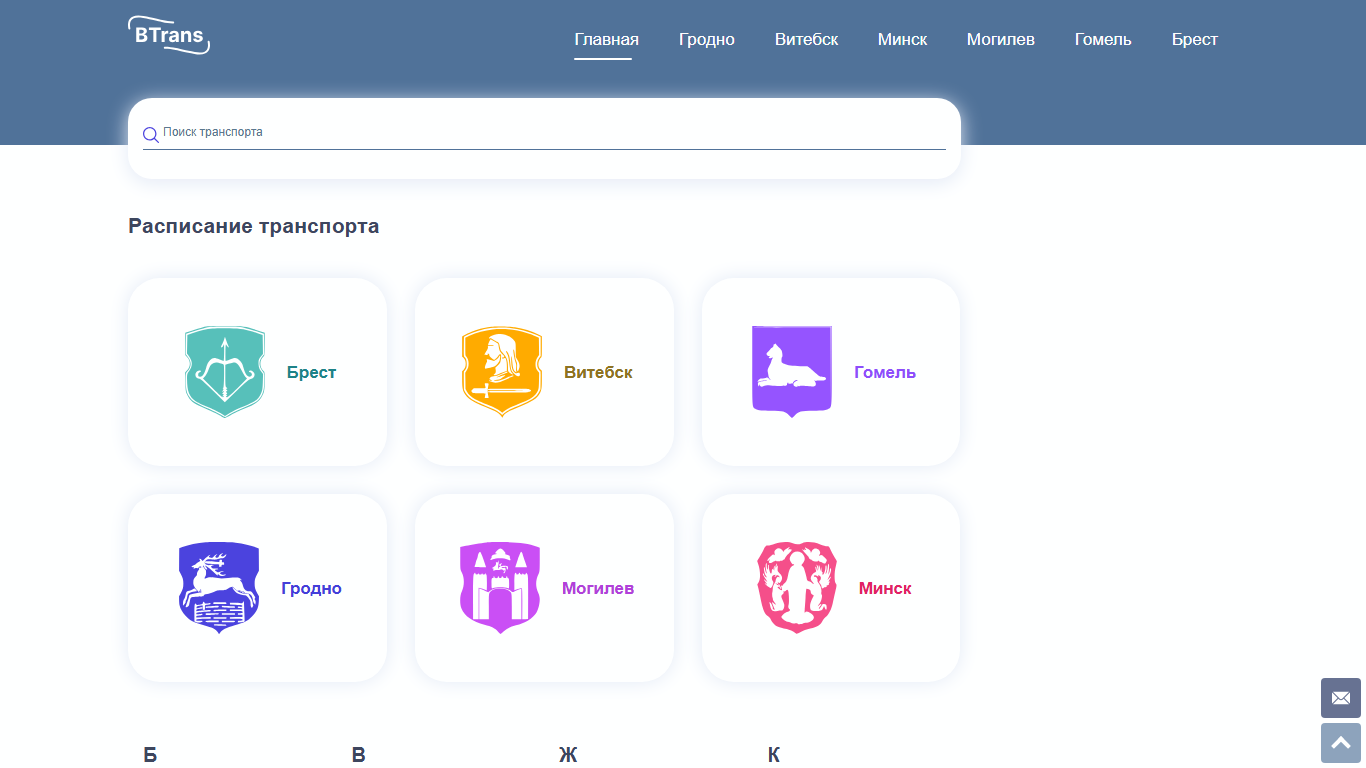
Task: Open Витебск in the top navigation
Action: (x=807, y=40)
